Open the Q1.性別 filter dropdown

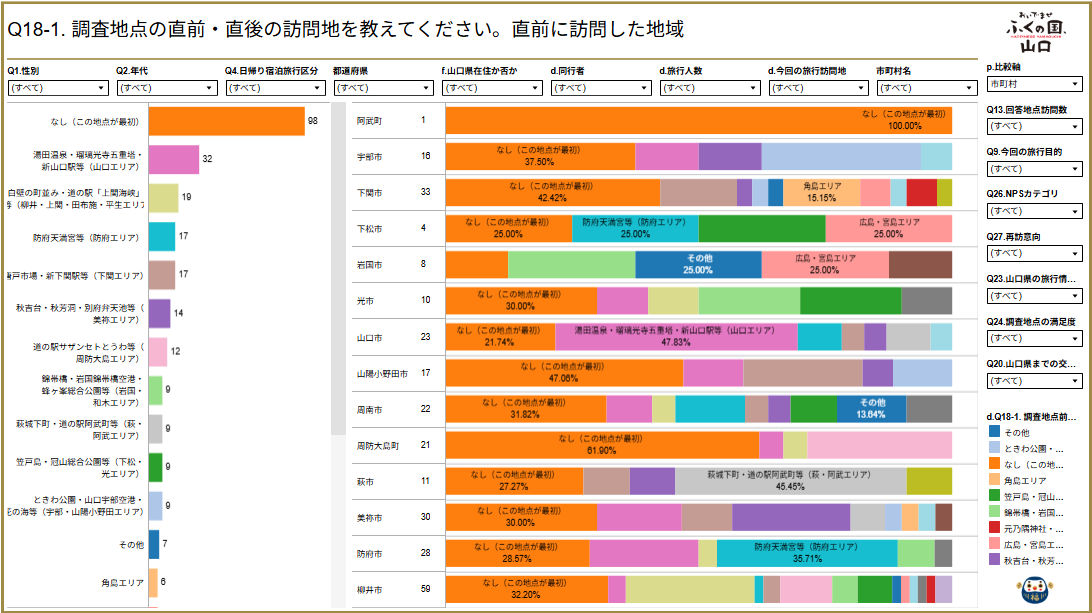[x=56, y=88]
